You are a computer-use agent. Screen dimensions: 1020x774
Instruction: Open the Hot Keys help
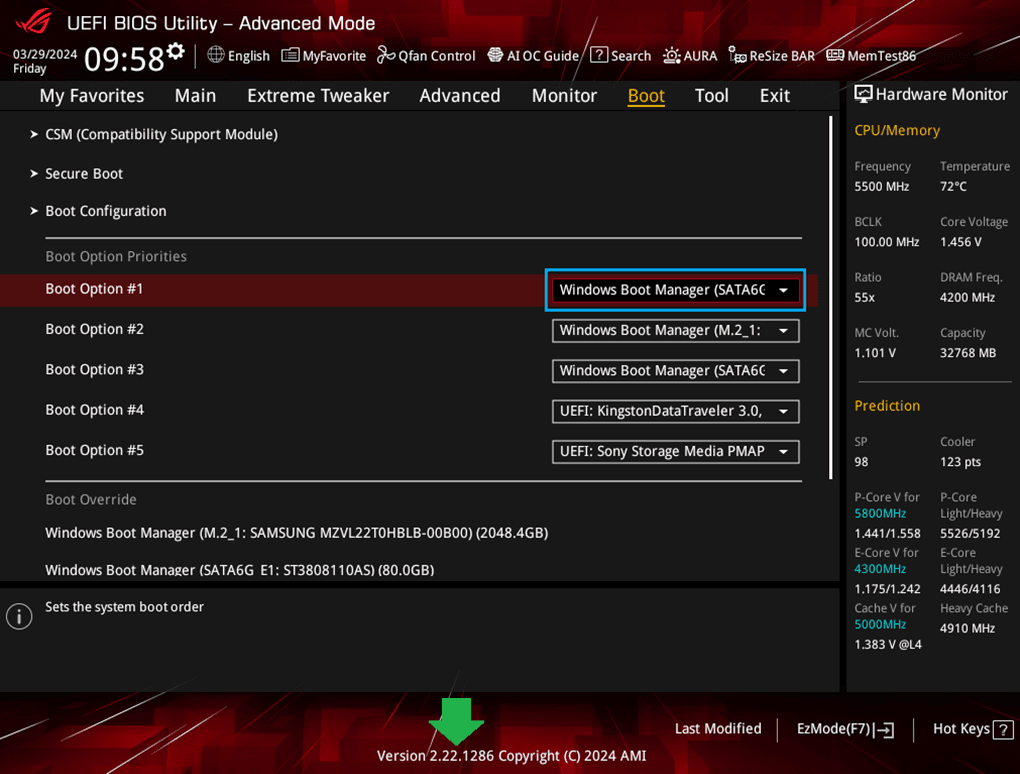point(973,730)
